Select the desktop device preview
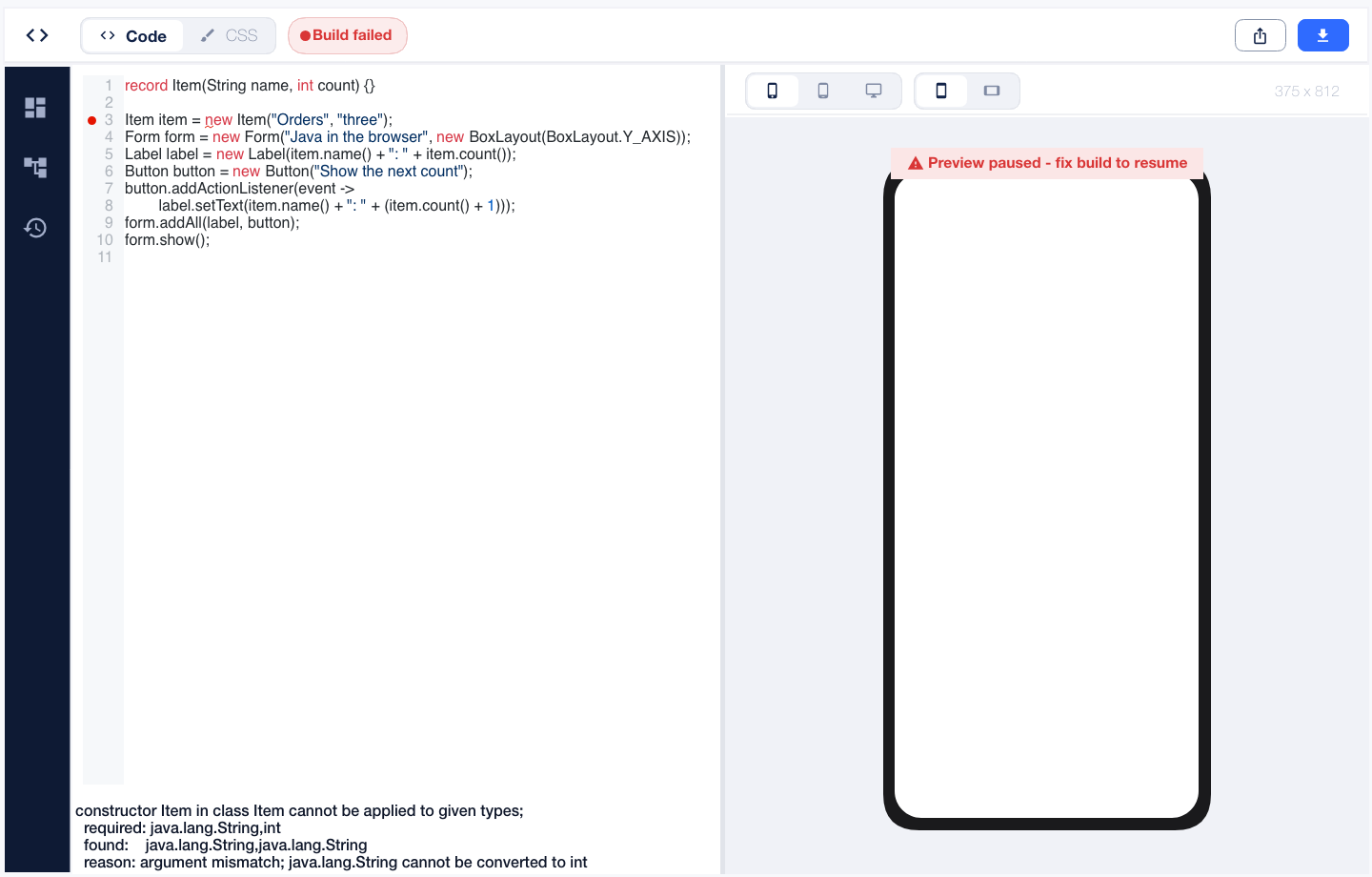 click(x=874, y=91)
